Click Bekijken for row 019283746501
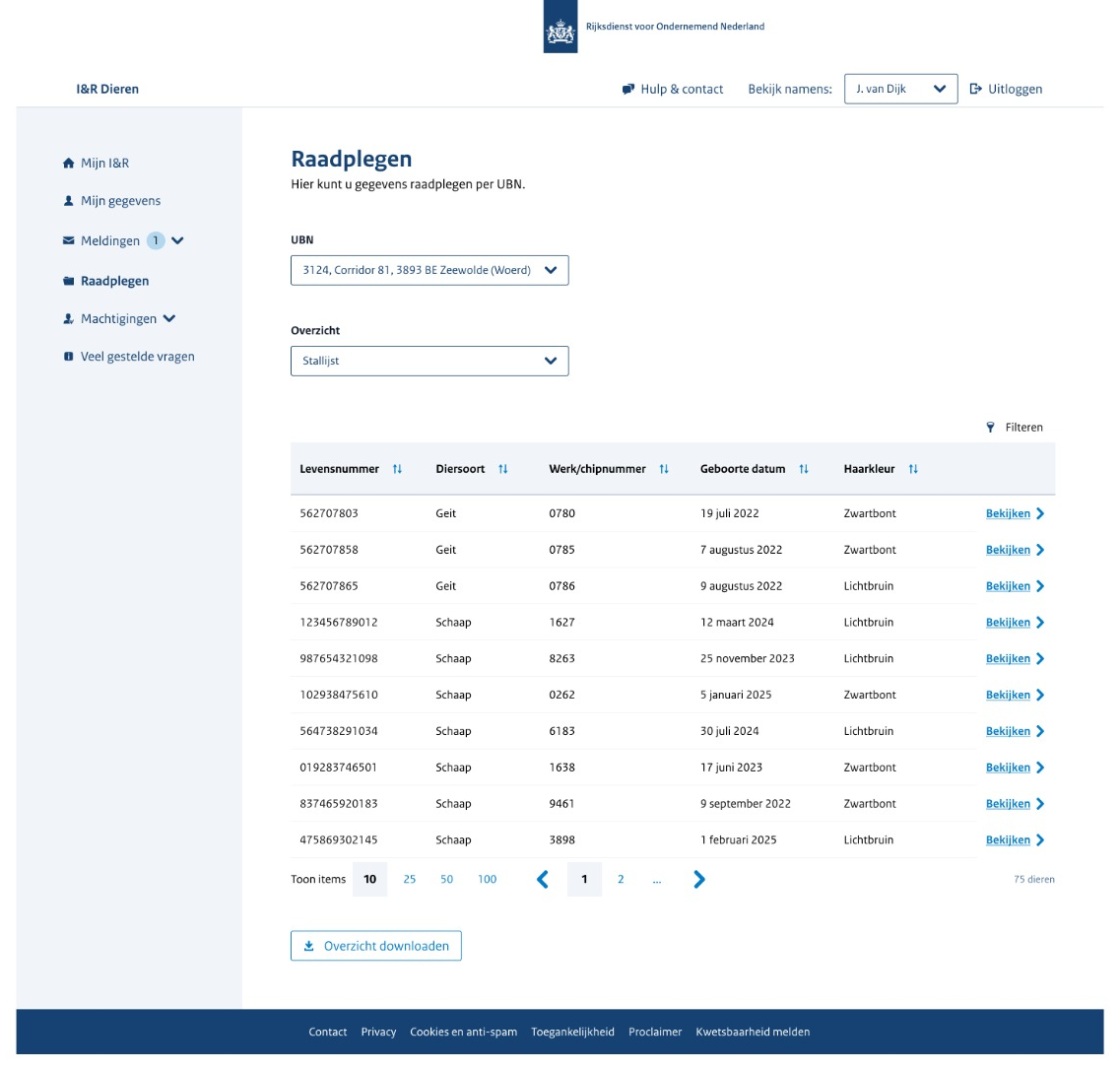1120x1070 pixels. pos(1008,768)
